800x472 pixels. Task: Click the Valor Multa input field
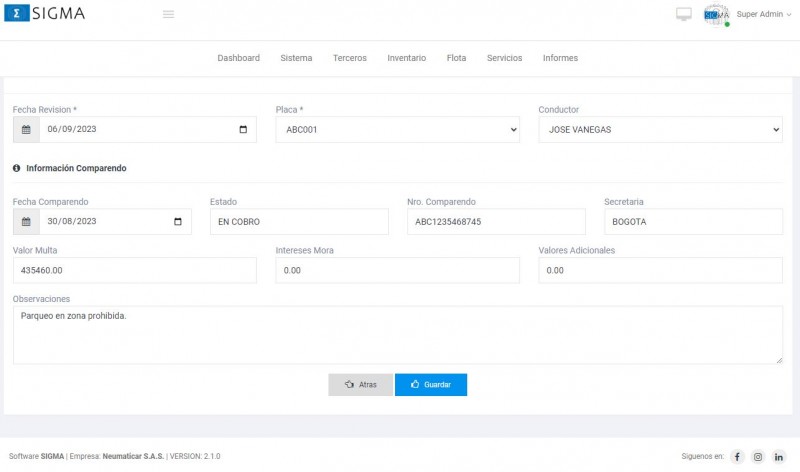[x=134, y=270]
